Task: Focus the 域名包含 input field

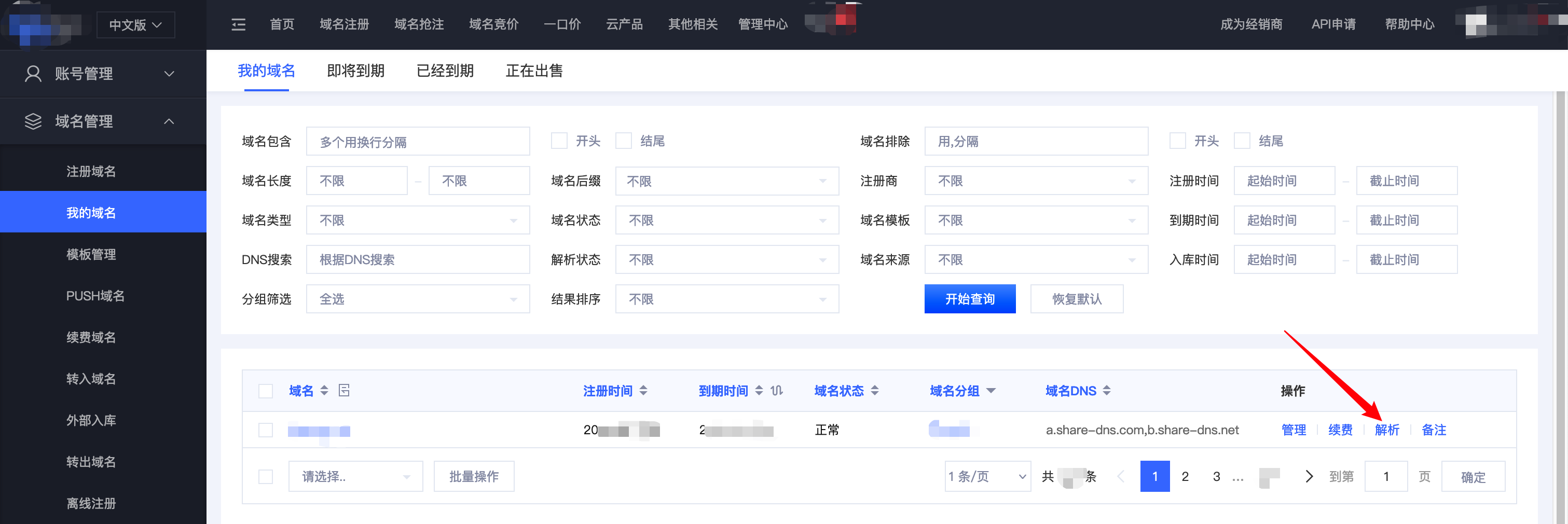Action: point(418,141)
